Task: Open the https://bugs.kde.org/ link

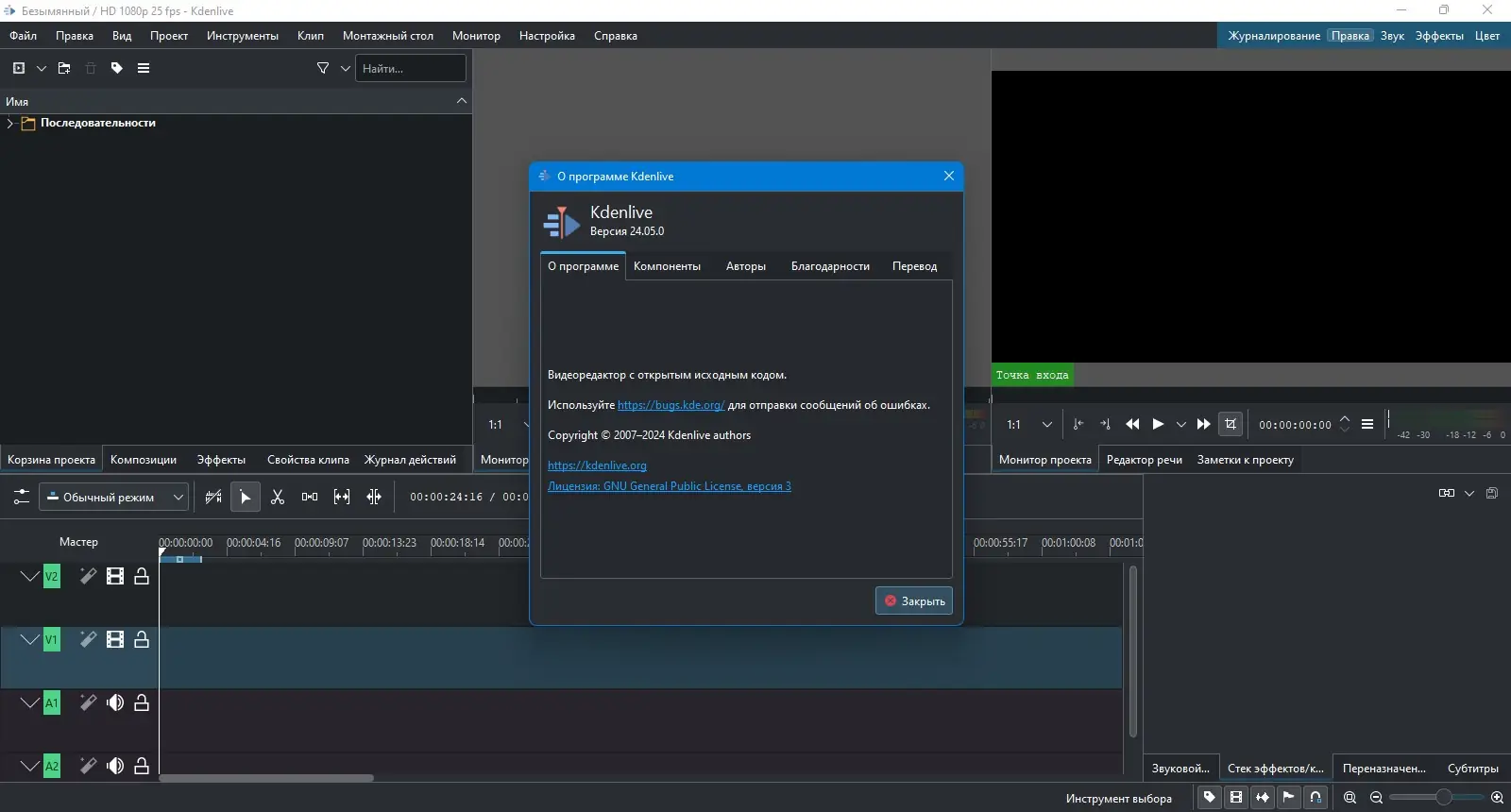Action: (x=671, y=405)
